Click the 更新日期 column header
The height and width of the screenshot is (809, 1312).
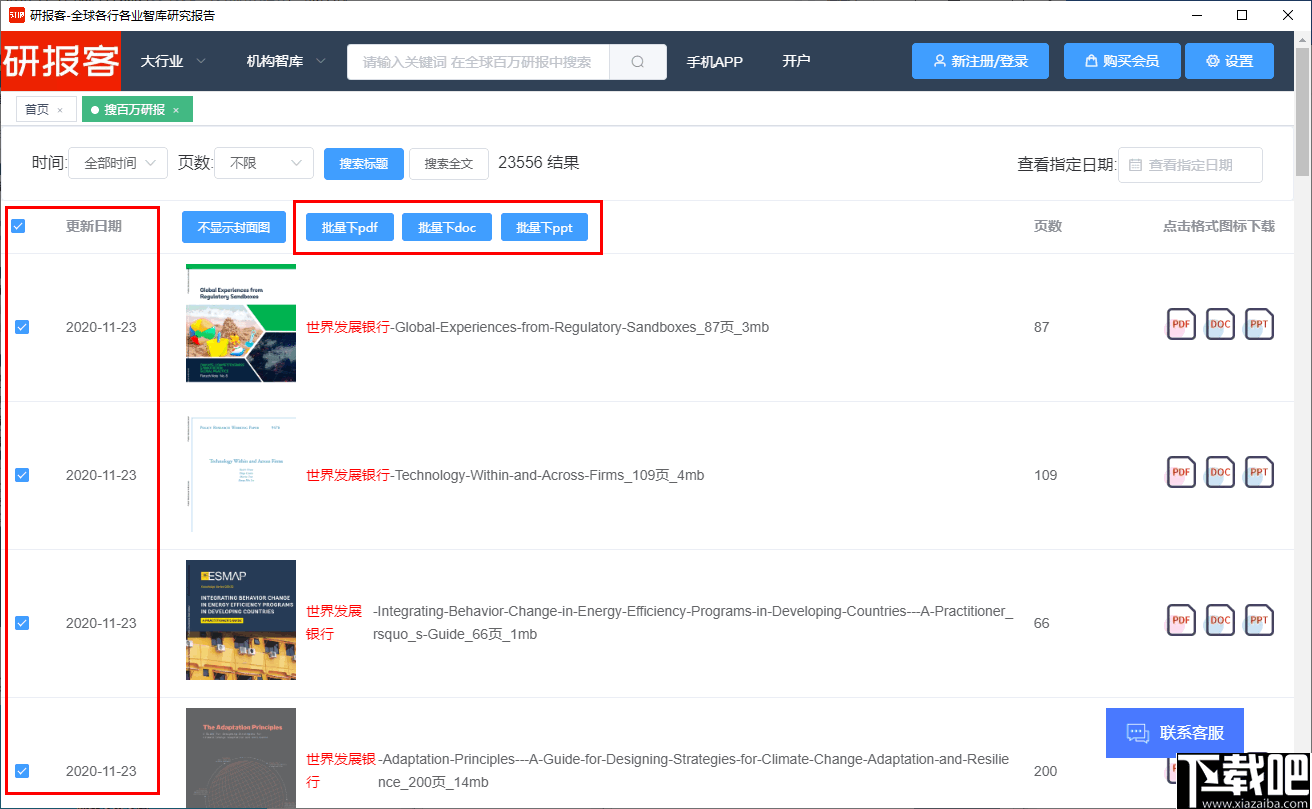(94, 226)
